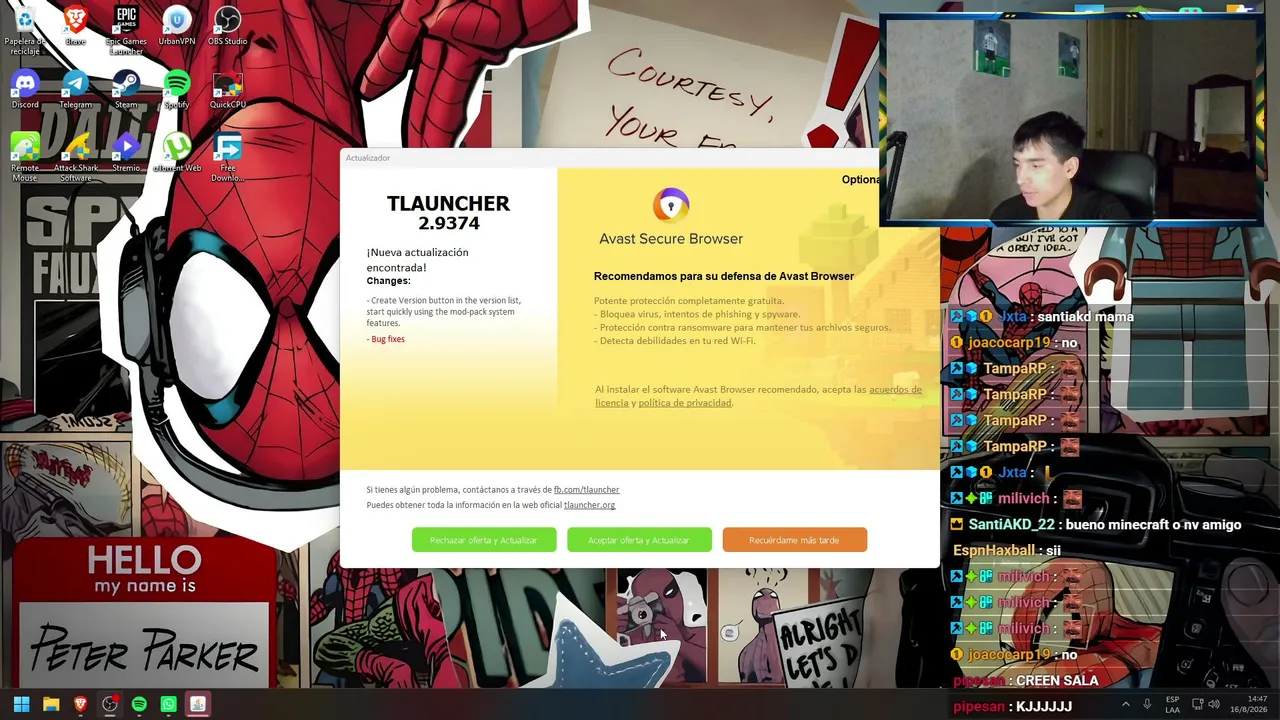Screen dimensions: 1280x720
Task: Open the OBS Studio desktop shortcut
Action: pos(227,27)
